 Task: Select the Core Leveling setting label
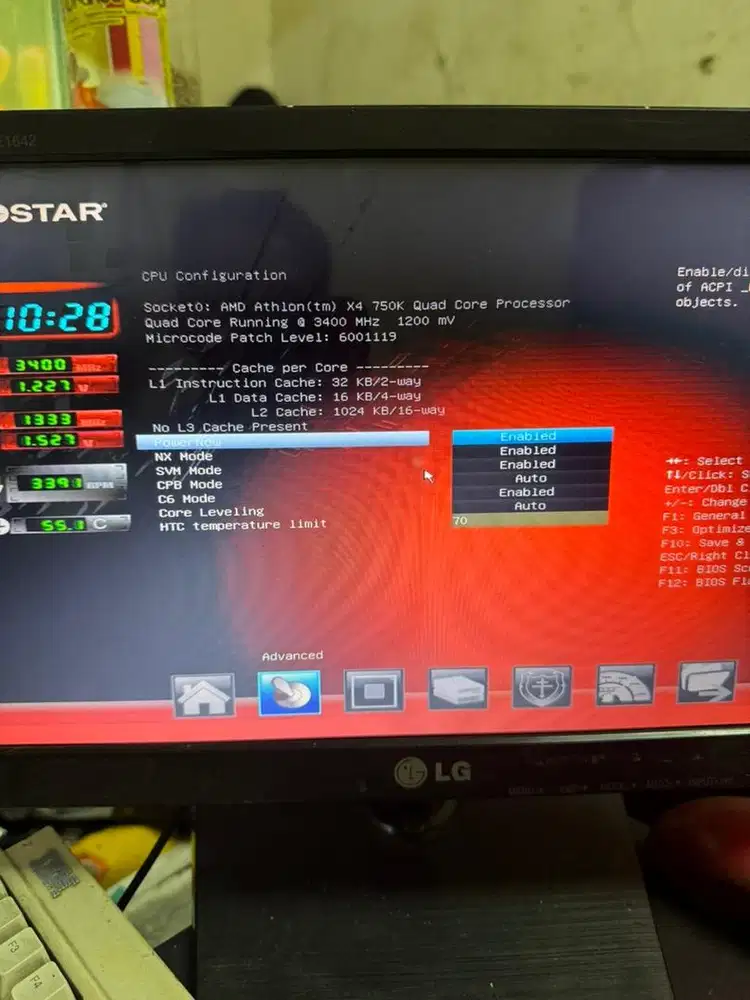[211, 512]
